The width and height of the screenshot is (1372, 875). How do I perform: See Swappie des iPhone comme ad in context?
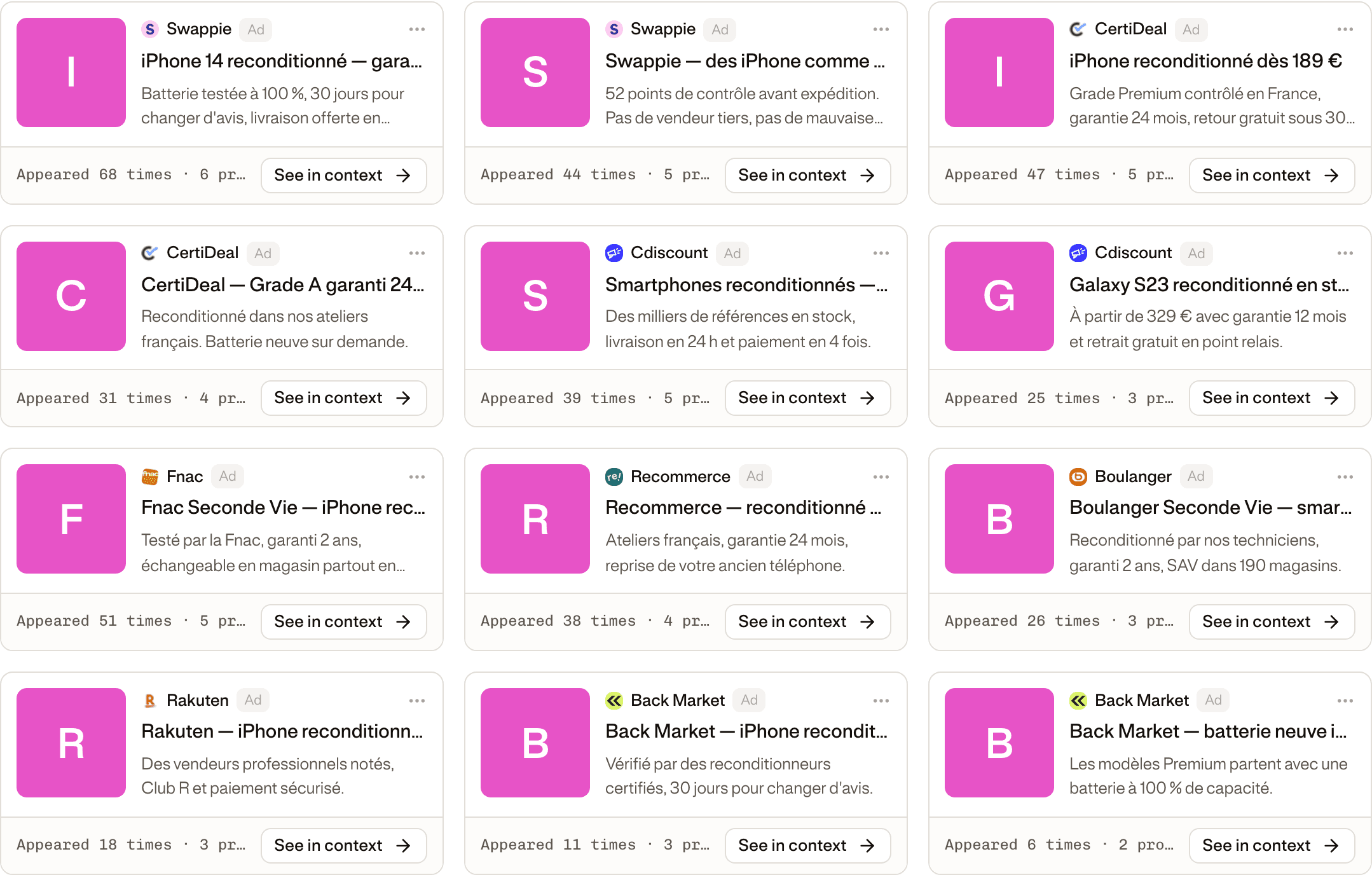coord(808,176)
